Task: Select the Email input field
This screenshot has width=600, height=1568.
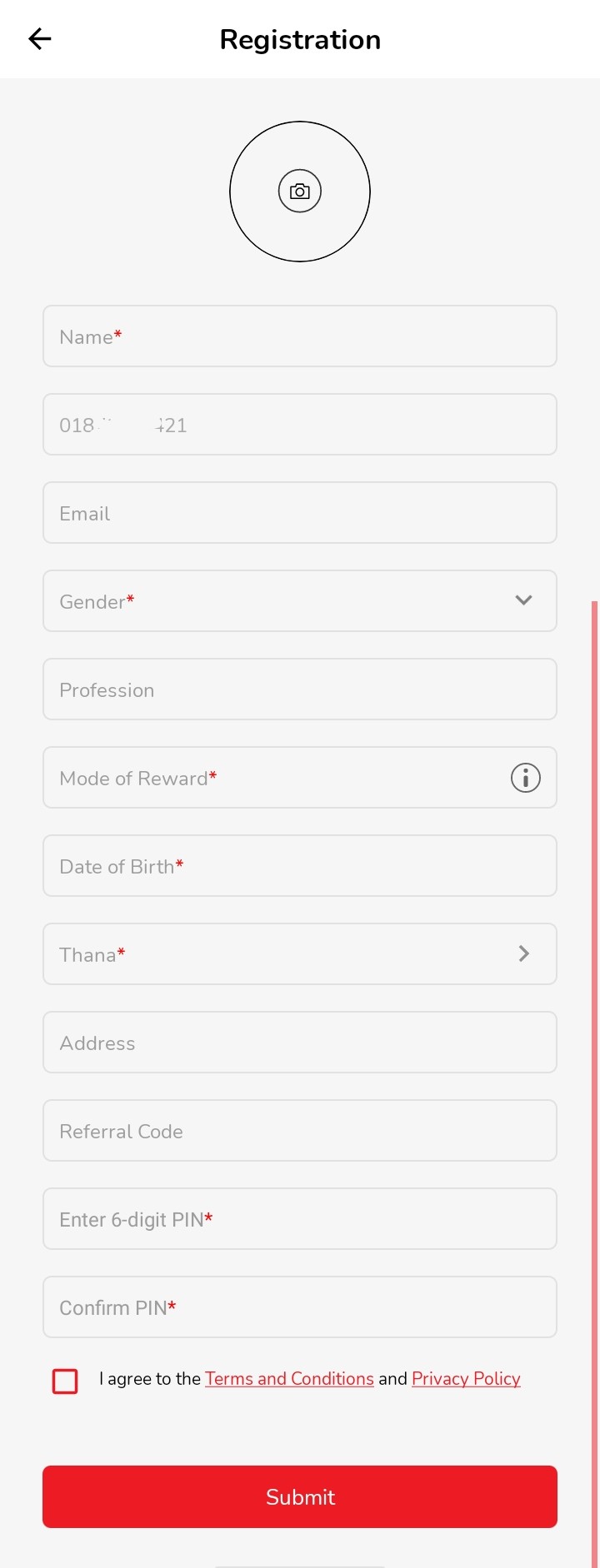Action: 300,513
